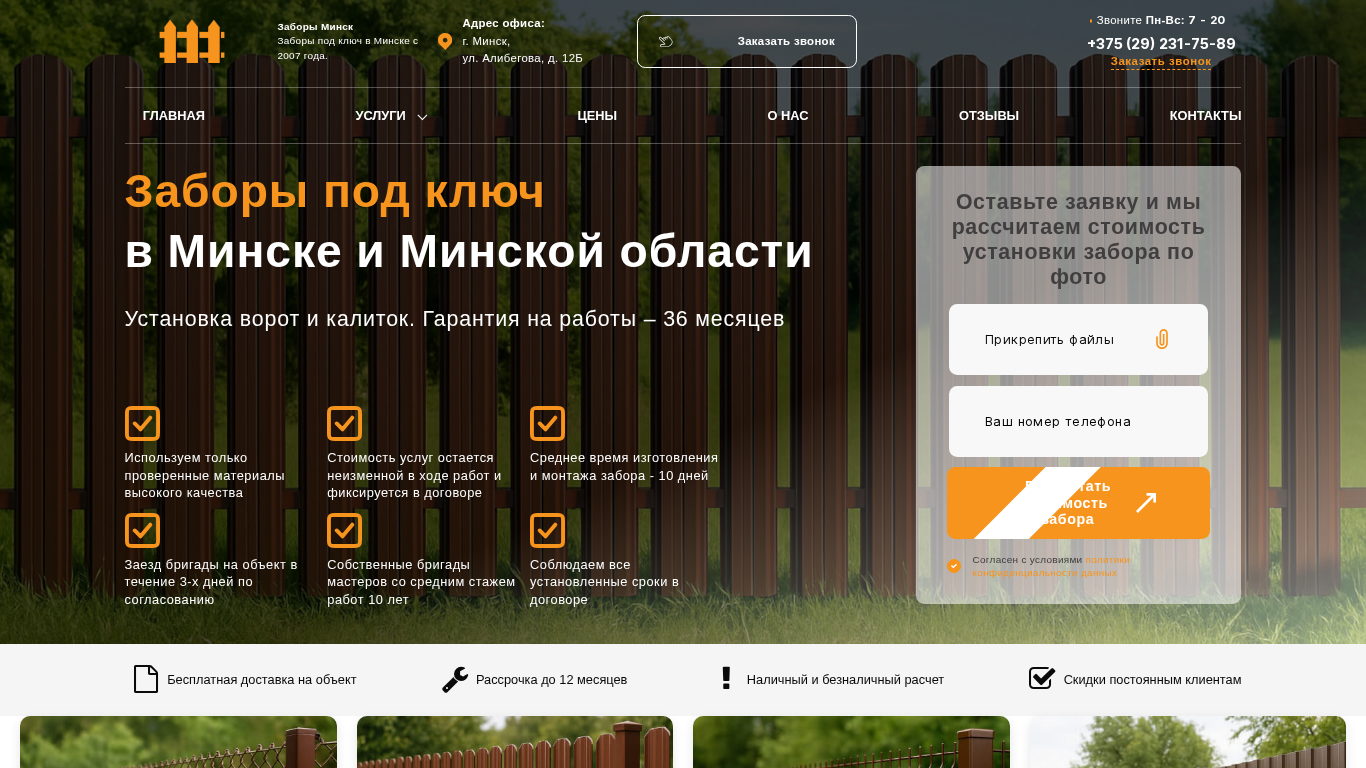Click the checkmark icon above 'Собственные бригады мастеров'
Screen dimensions: 1366x768
(x=344, y=530)
